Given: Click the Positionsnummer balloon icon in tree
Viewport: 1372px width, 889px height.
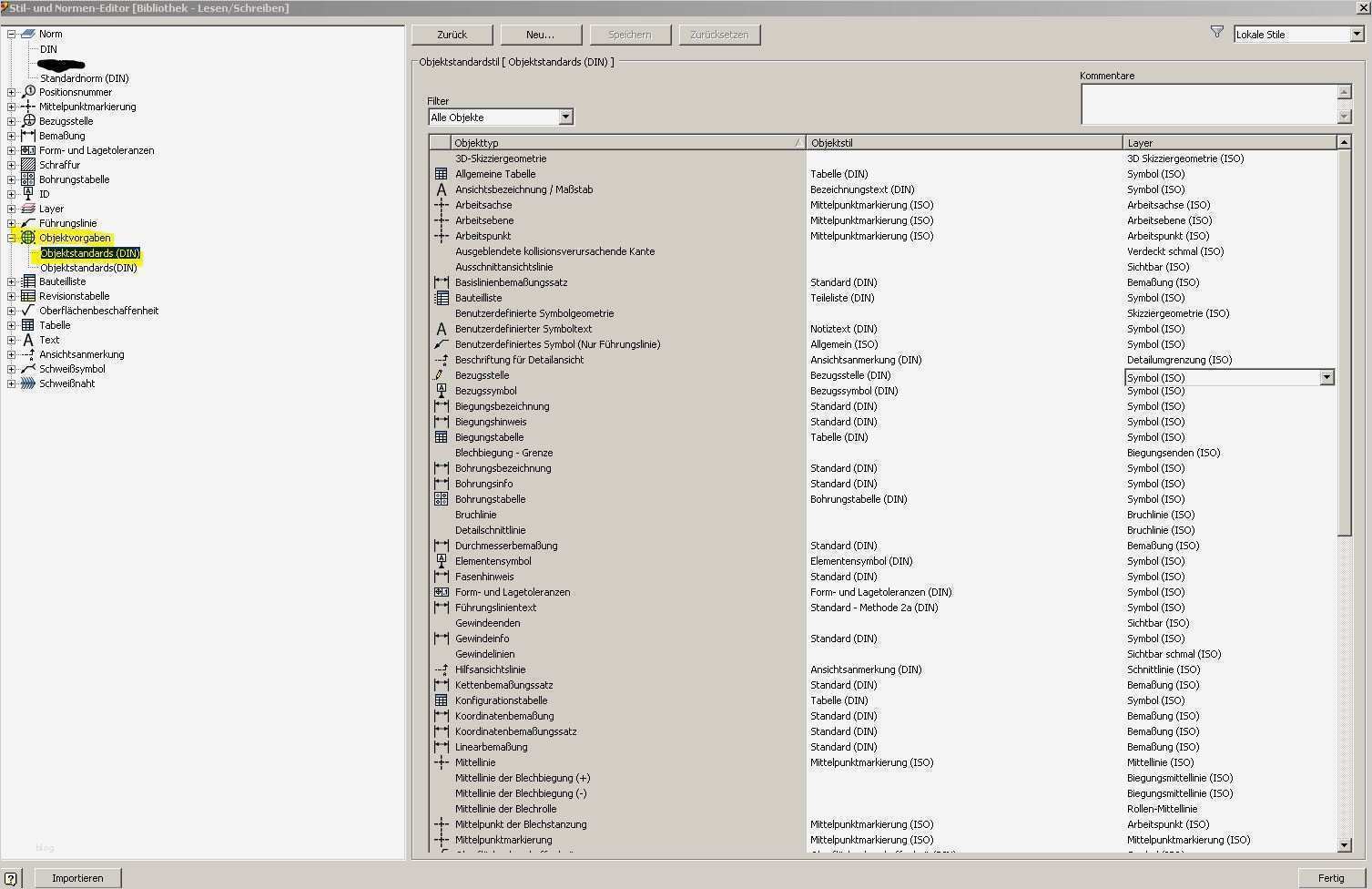Looking at the screenshot, I should (28, 92).
